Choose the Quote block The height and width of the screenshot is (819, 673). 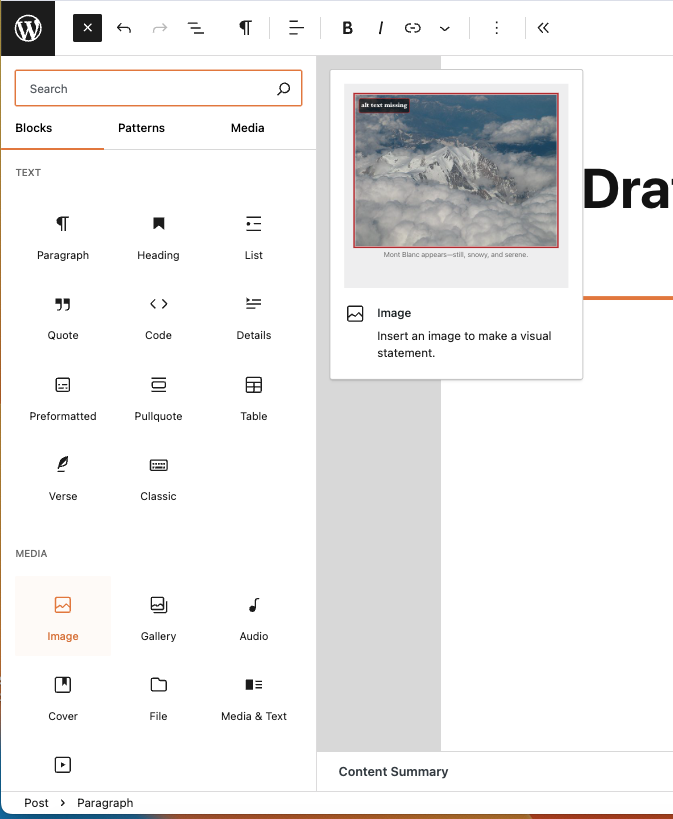click(63, 316)
